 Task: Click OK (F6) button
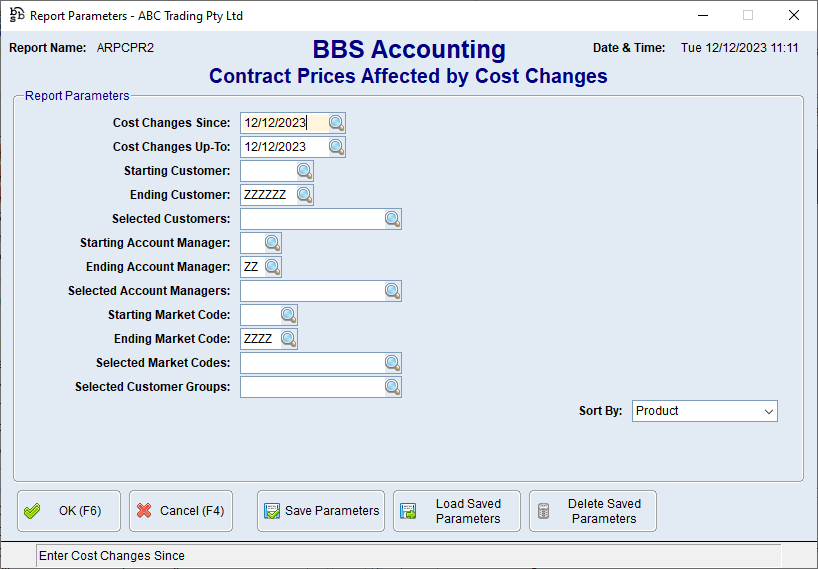(x=69, y=511)
